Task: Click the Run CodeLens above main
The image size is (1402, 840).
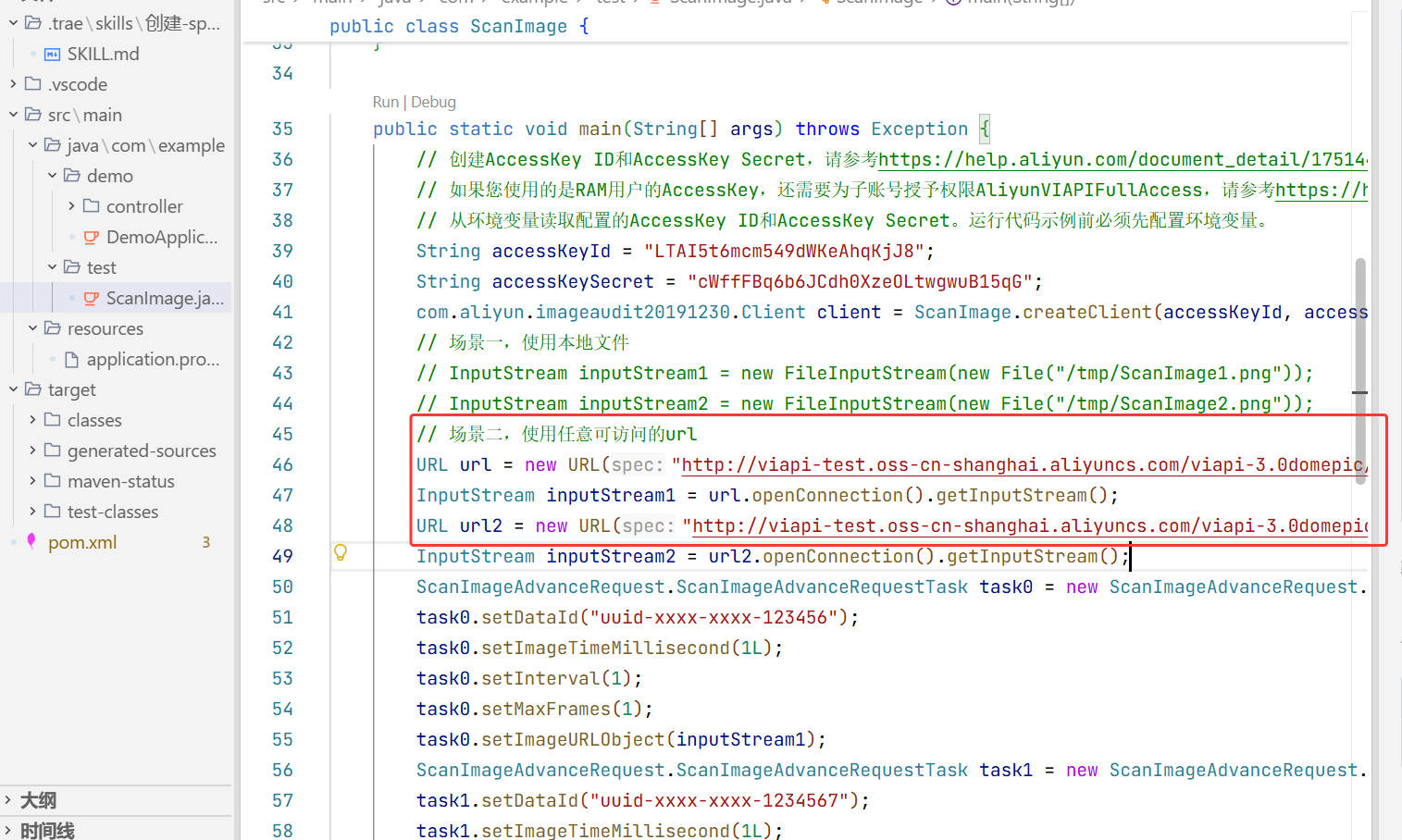Action: click(x=385, y=102)
